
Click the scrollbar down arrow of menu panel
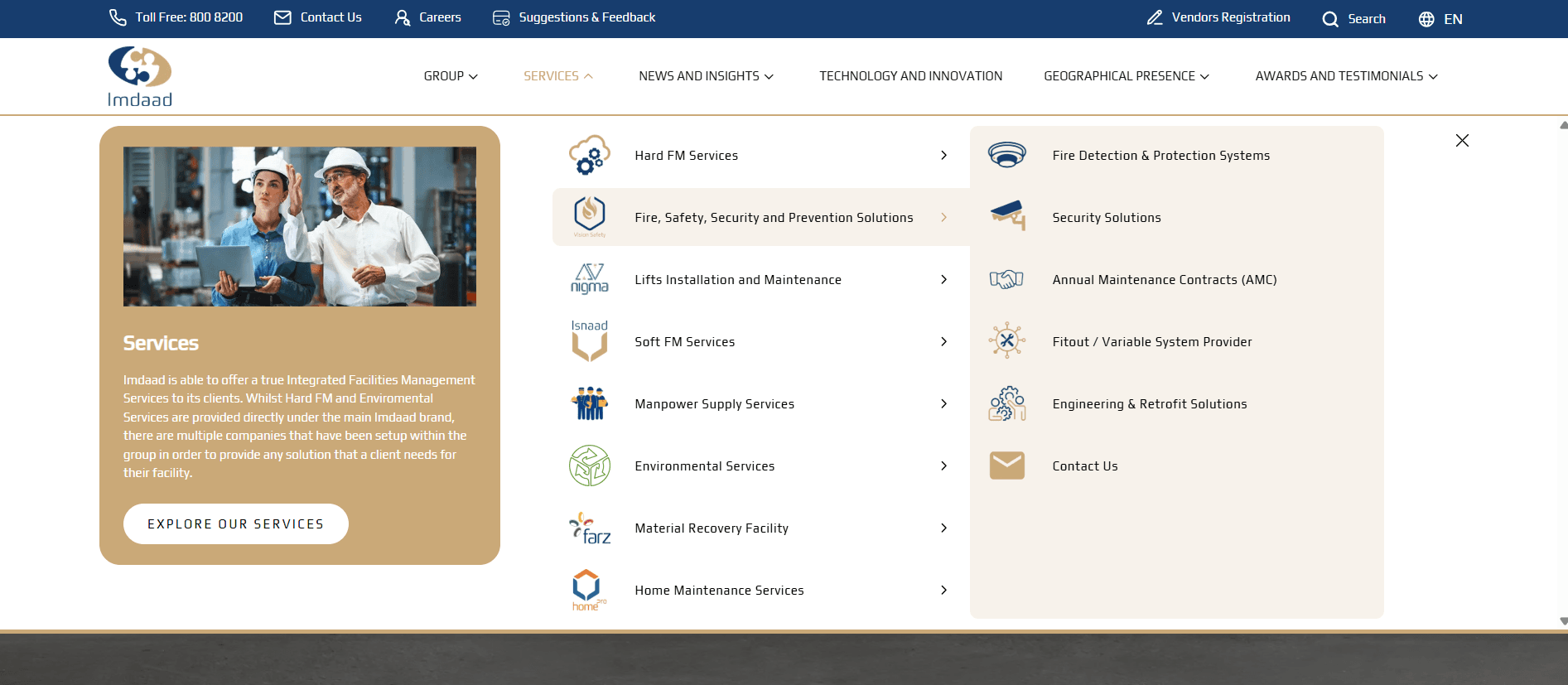[1563, 620]
